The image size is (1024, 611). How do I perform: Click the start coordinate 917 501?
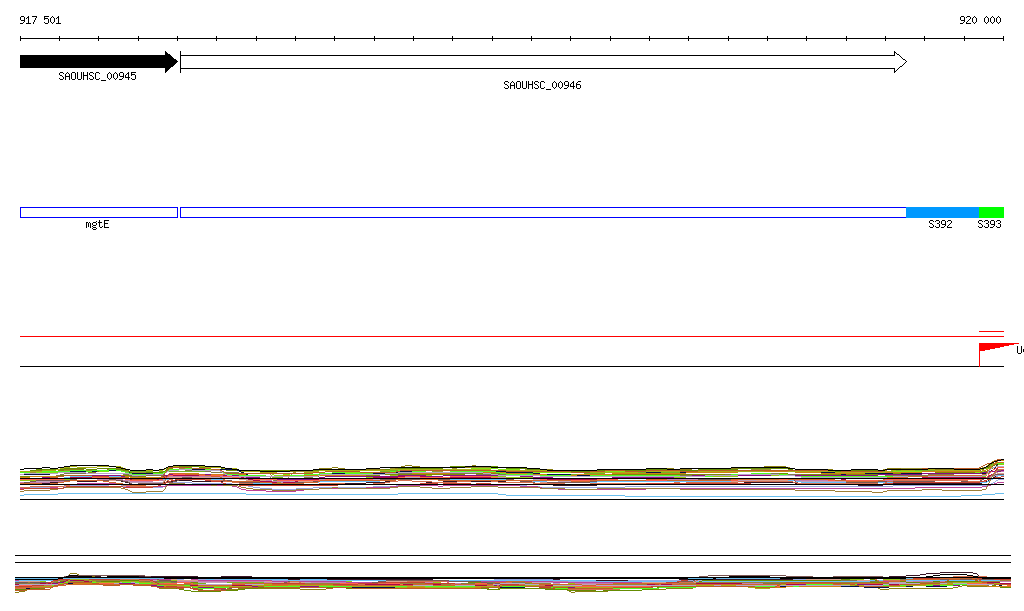pos(40,20)
